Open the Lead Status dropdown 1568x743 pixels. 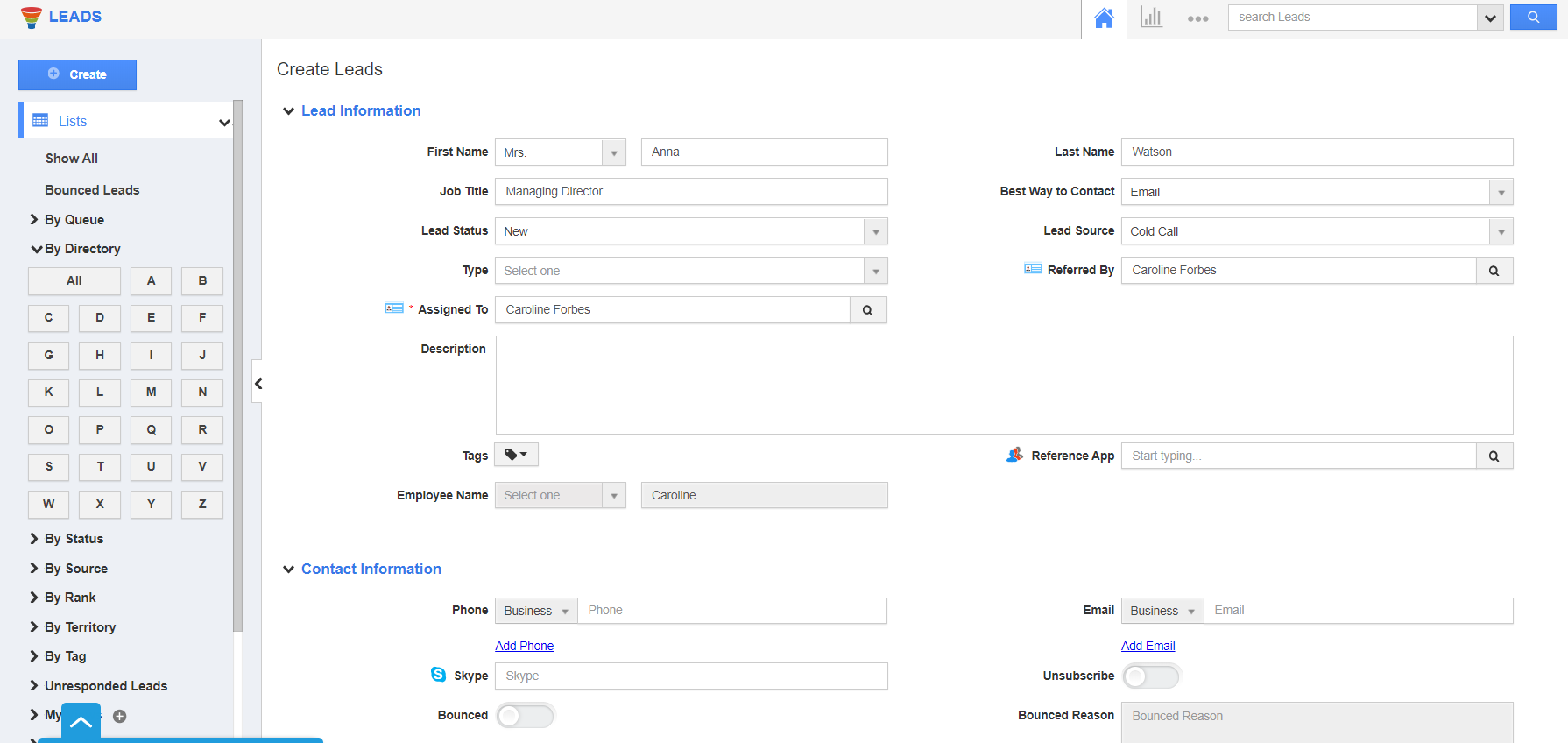[691, 231]
